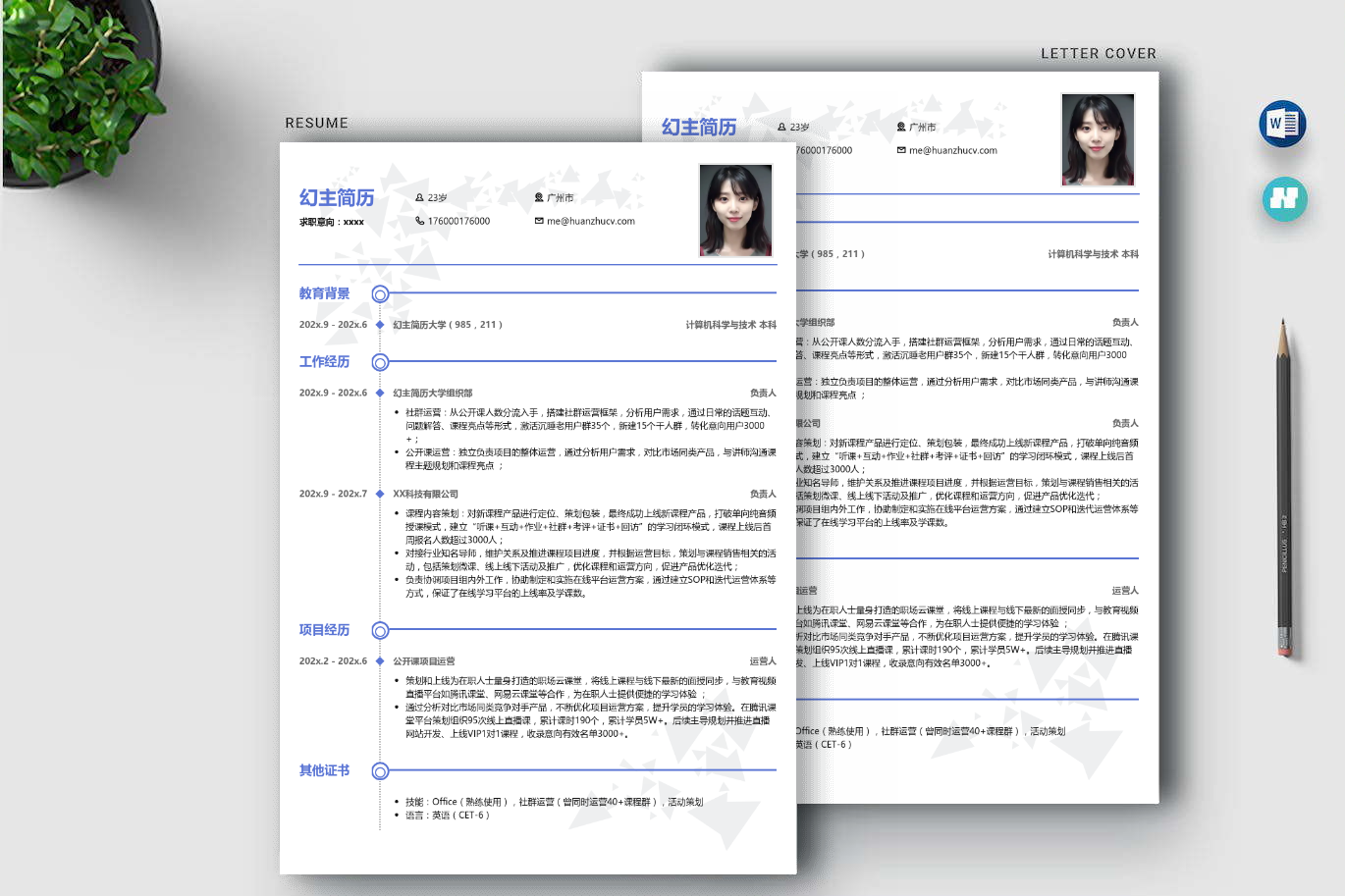Click the circle marker beside 项目经历
Viewport: 1345px width, 896px height.
(380, 631)
